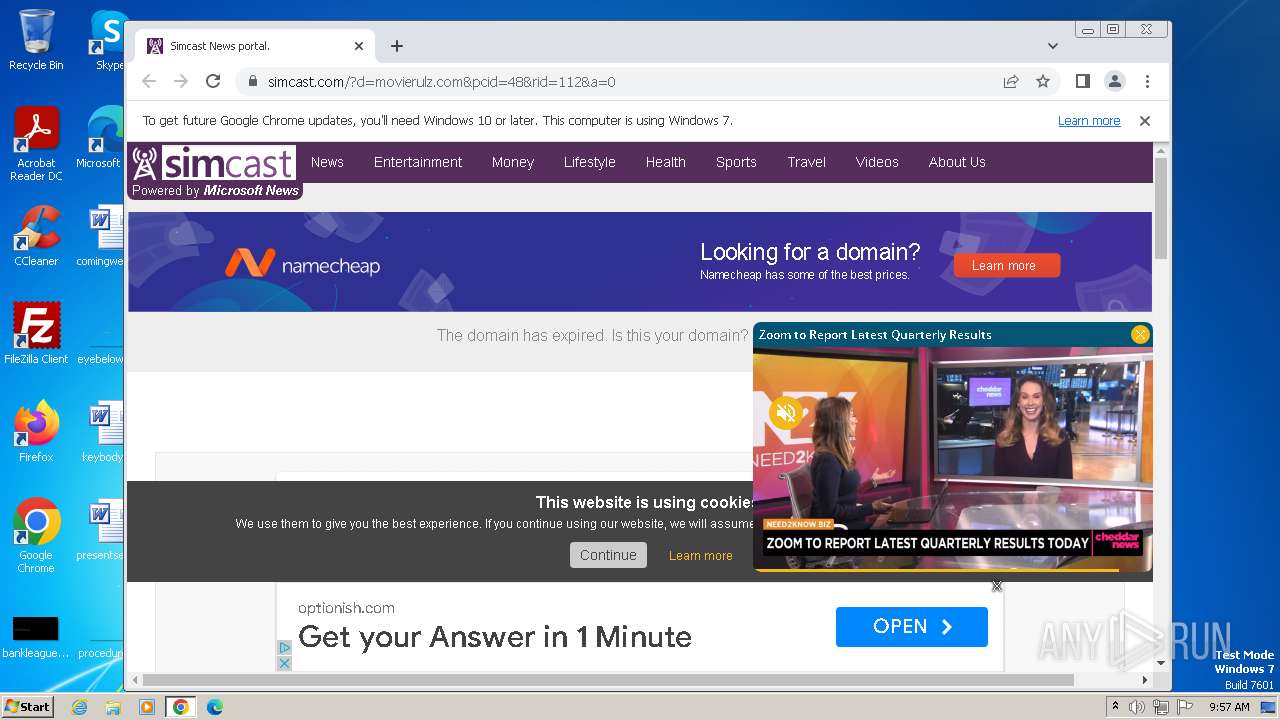Open cookie notice Learn more link
1280x720 pixels.
pyautogui.click(x=700, y=556)
